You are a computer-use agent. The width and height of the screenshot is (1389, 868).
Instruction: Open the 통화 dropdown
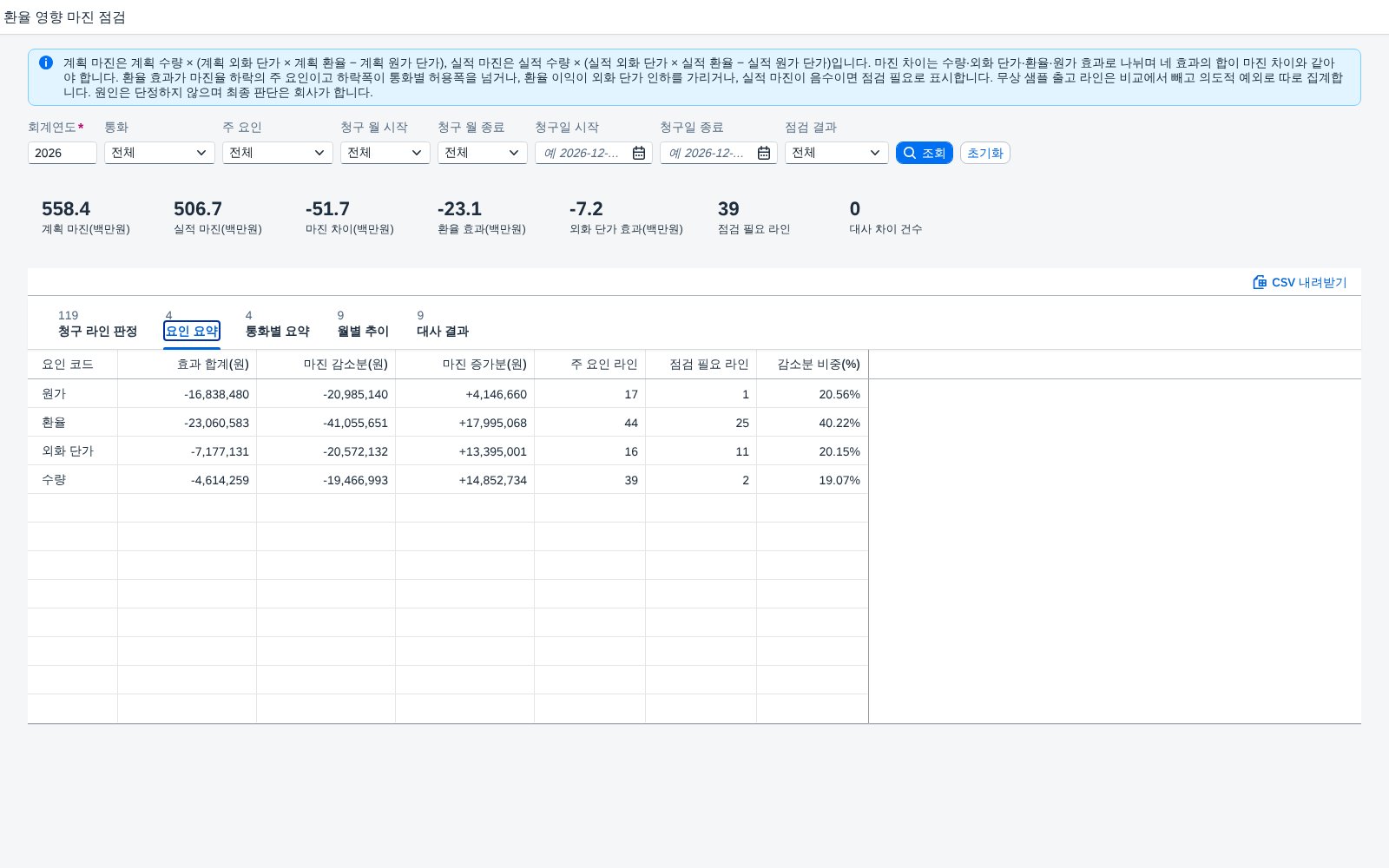tap(160, 153)
